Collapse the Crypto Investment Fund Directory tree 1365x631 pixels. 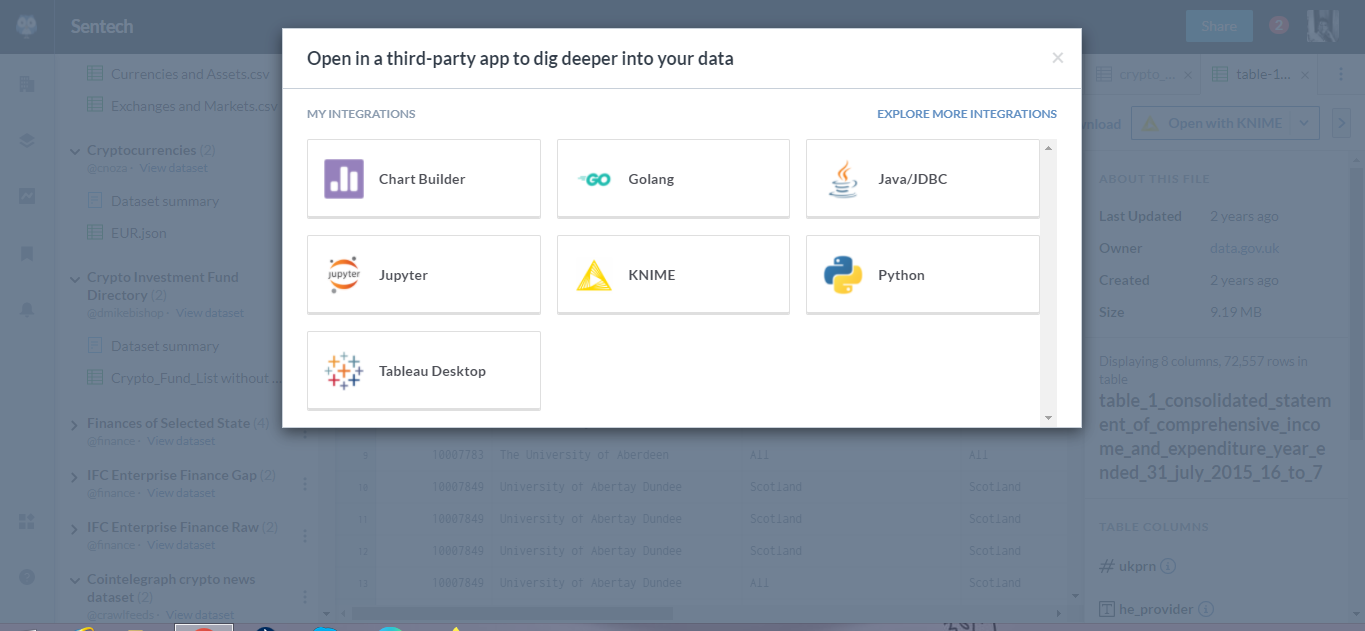75,278
